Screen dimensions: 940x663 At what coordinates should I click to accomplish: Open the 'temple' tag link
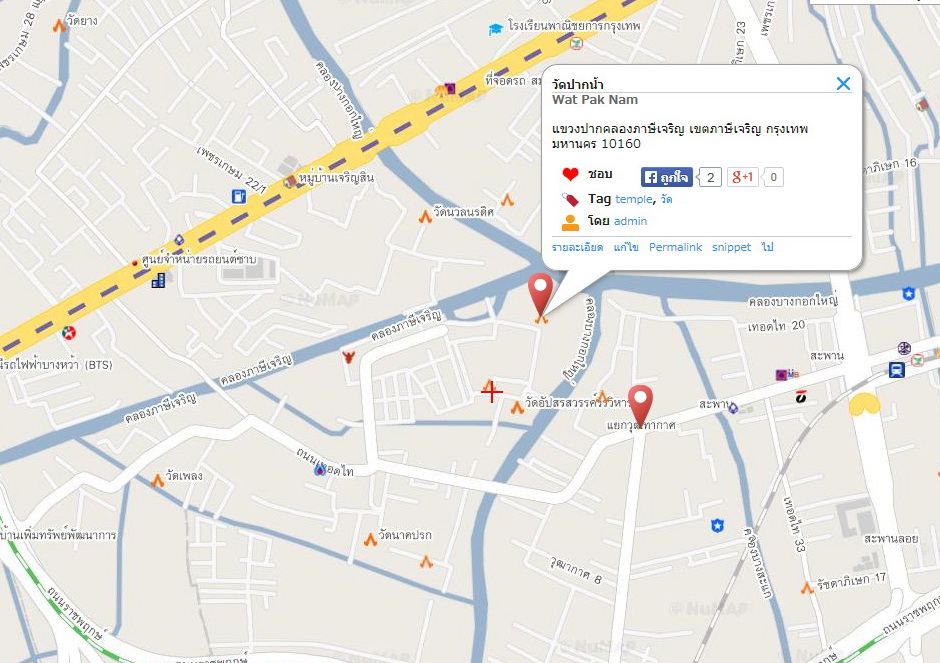pyautogui.click(x=634, y=199)
